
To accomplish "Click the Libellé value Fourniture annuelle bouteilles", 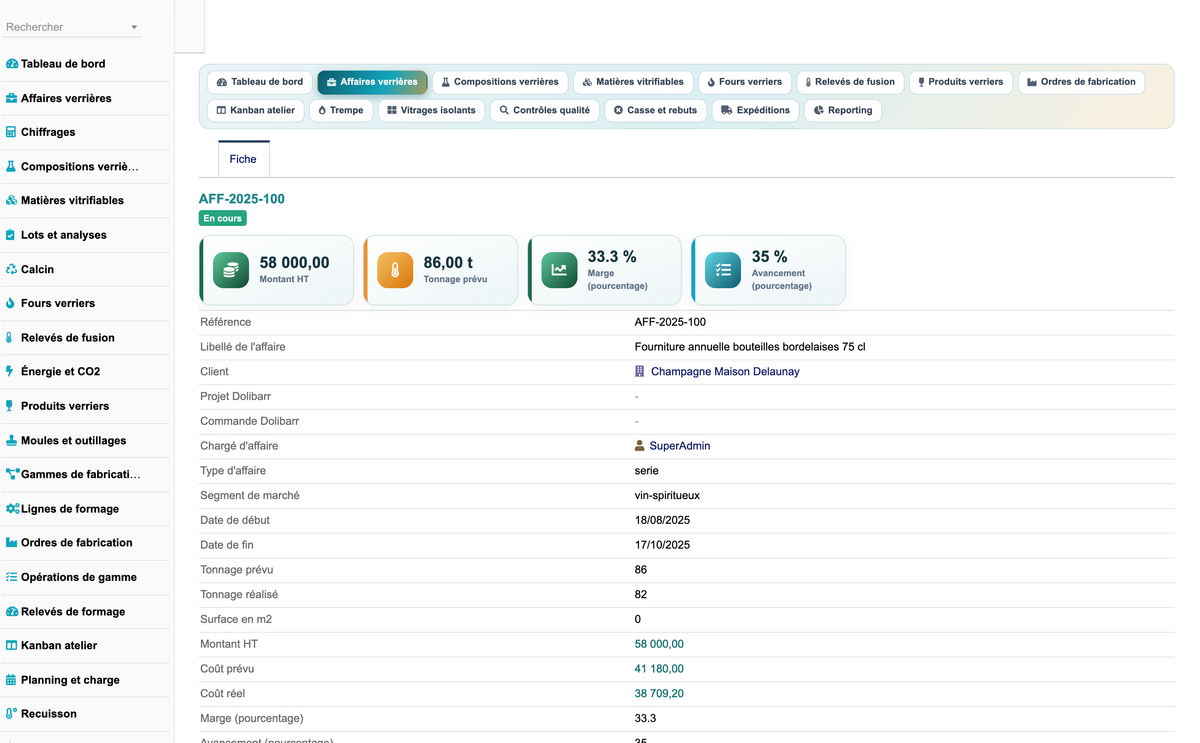I will click(750, 347).
